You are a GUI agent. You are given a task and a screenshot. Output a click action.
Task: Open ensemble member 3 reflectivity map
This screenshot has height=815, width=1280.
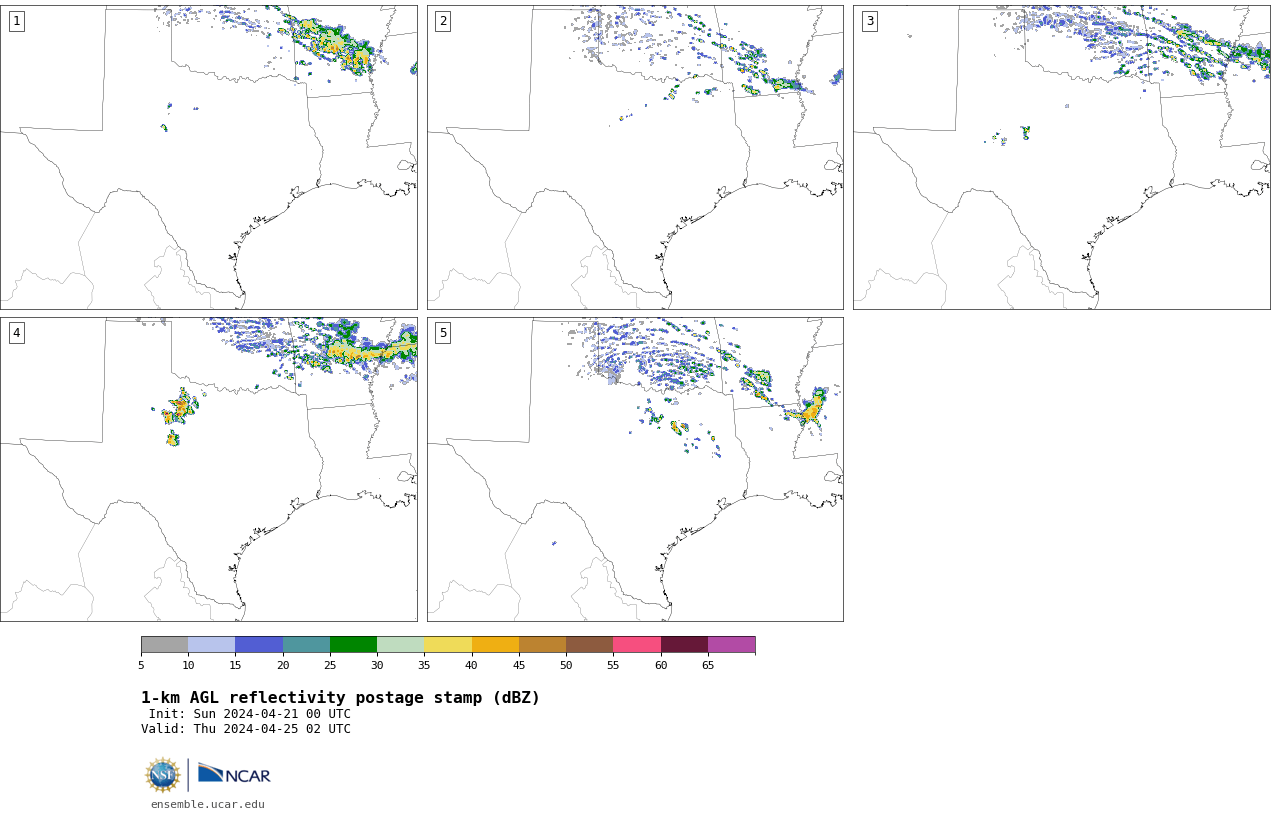pos(1062,157)
